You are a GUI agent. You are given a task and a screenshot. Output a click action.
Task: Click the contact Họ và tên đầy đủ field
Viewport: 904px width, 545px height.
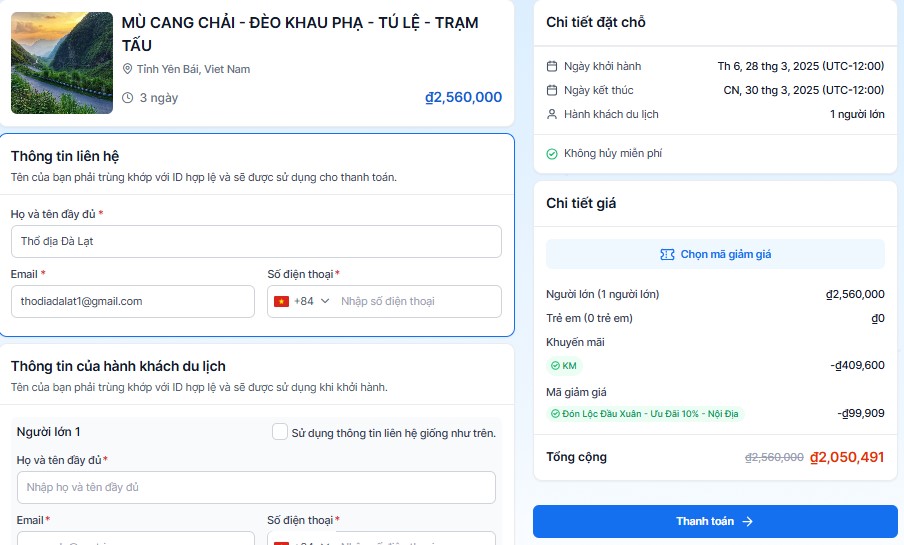click(256, 241)
